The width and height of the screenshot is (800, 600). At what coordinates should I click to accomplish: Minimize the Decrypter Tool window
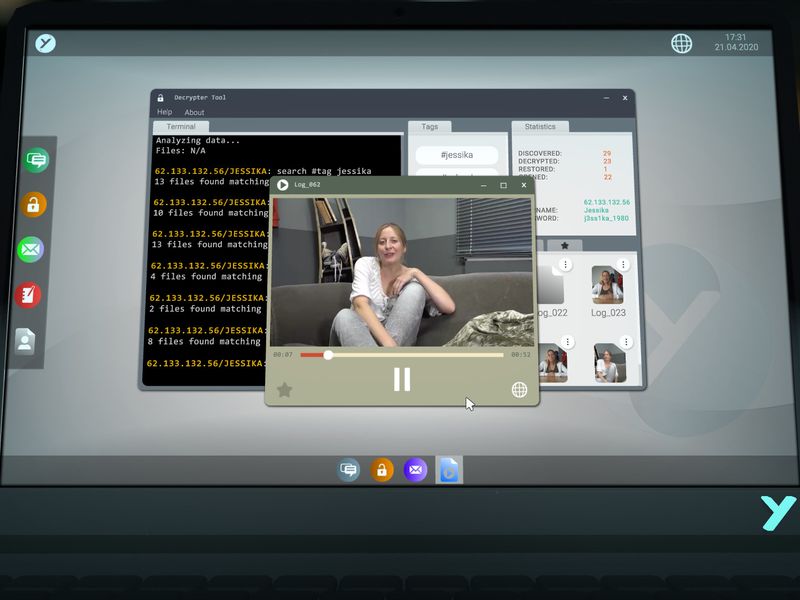point(606,98)
